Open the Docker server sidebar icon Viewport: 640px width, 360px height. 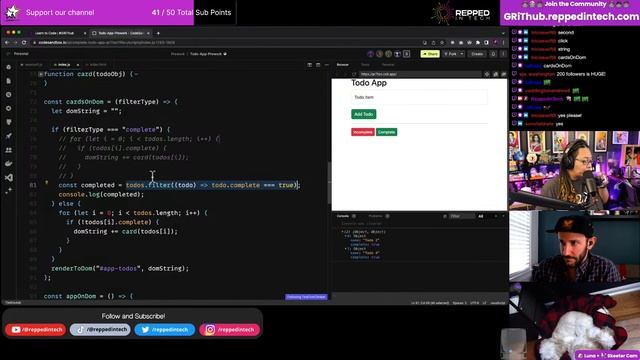pos(9,164)
